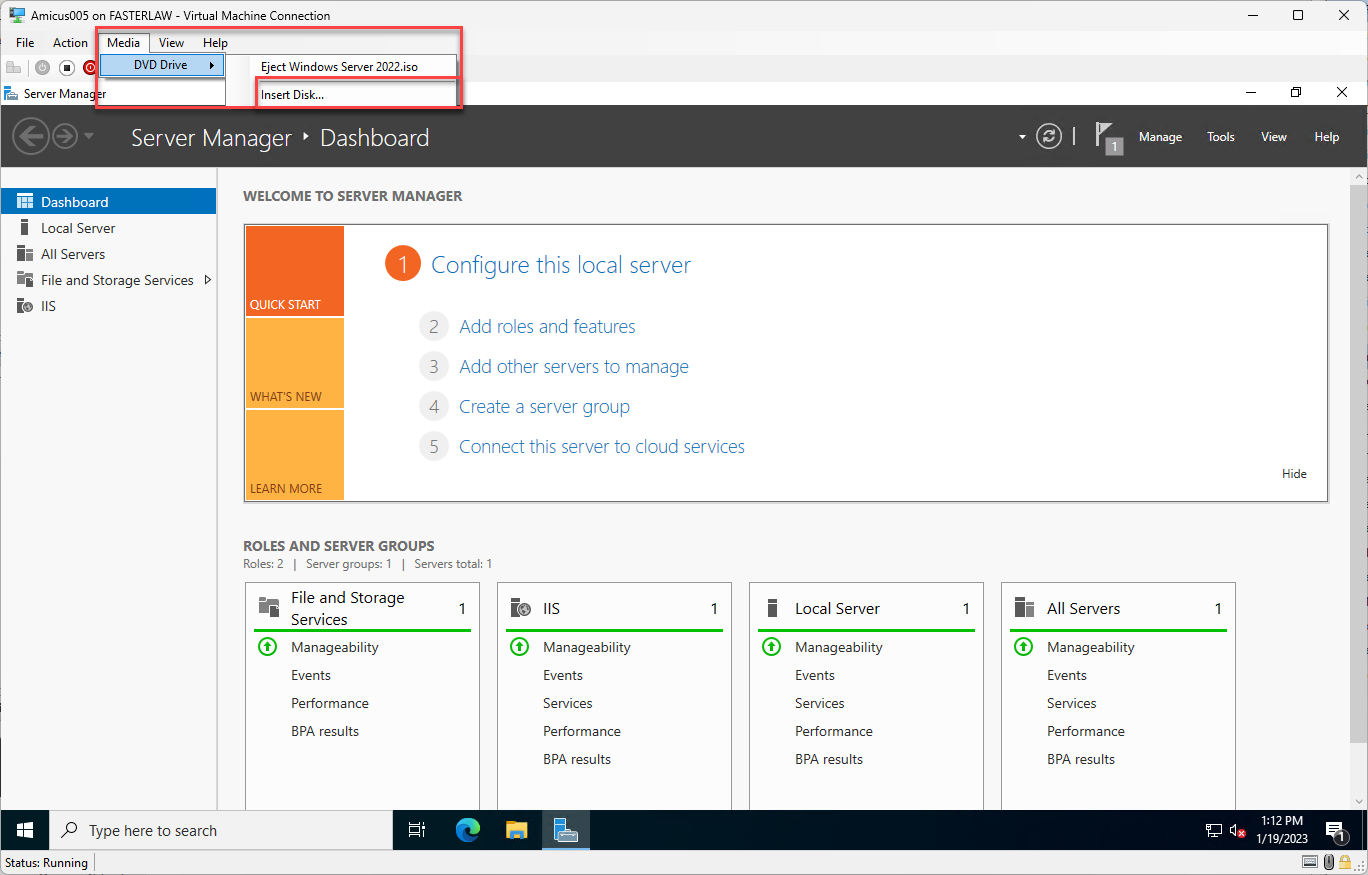Click the File and Storage Services tile header icon
The width and height of the screenshot is (1368, 875).
269,606
